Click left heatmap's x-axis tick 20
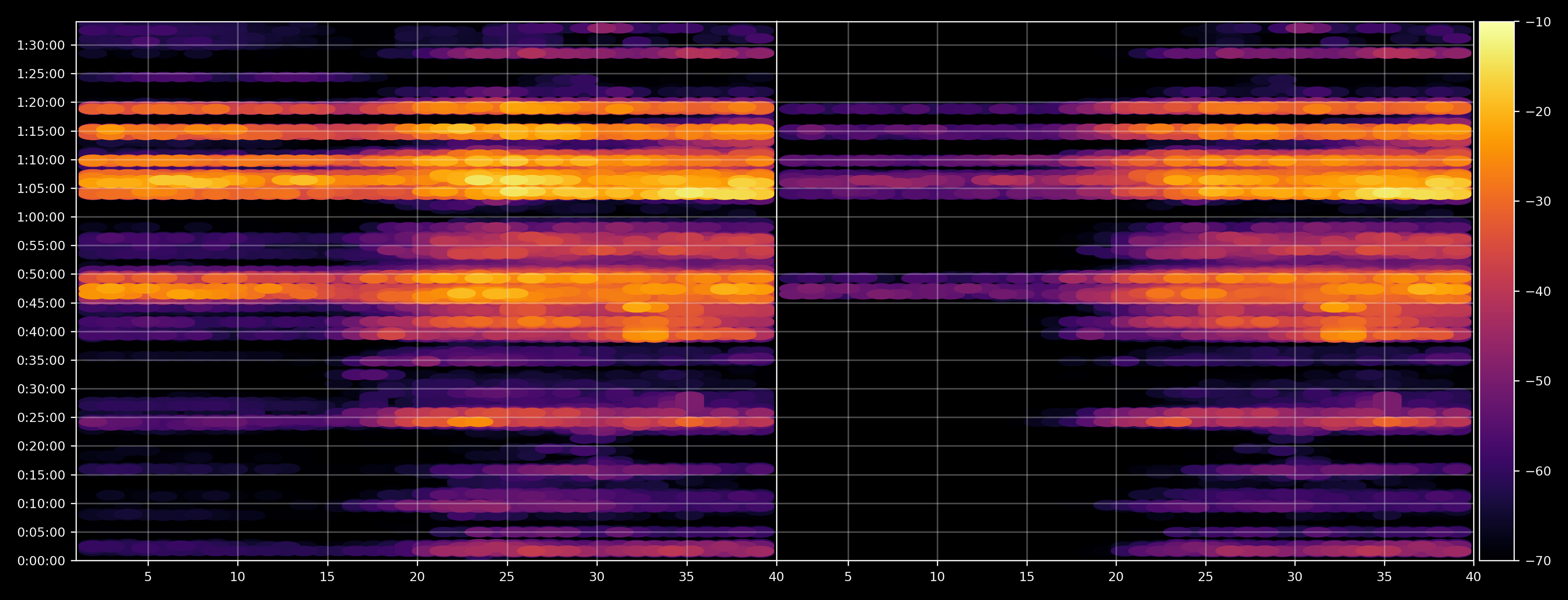This screenshot has width=1568, height=600. [x=417, y=577]
